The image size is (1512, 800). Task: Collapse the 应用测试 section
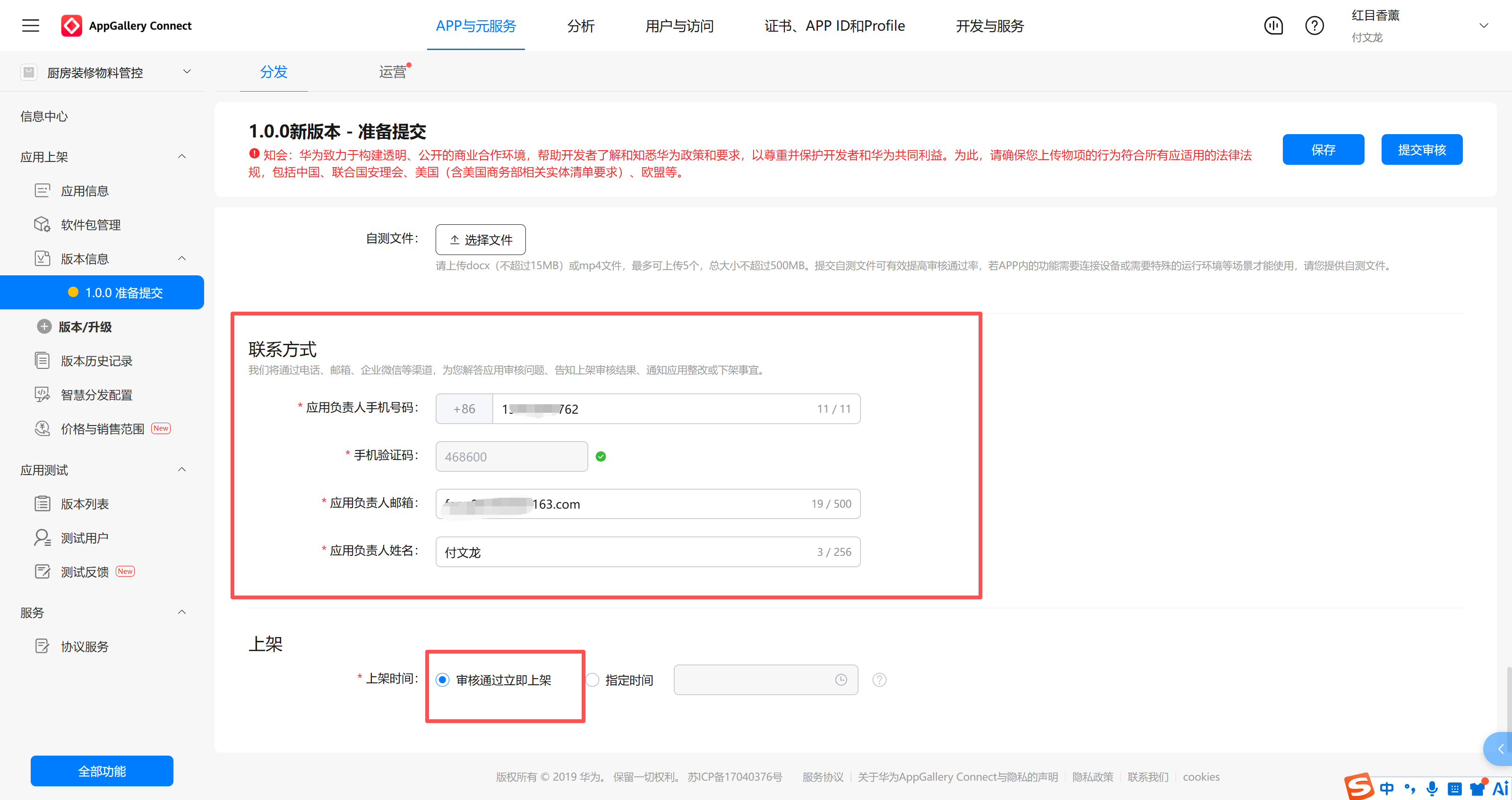point(182,469)
